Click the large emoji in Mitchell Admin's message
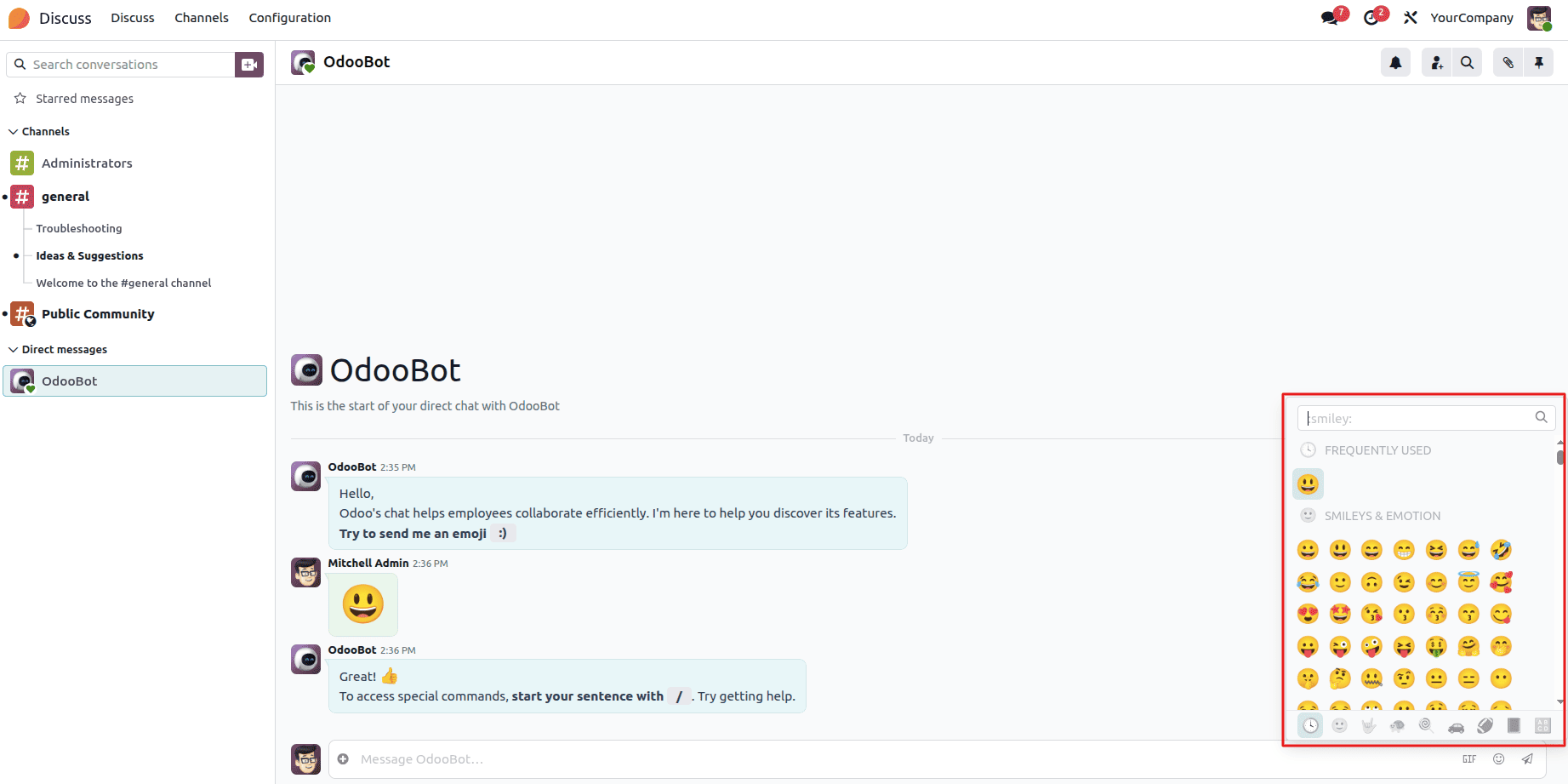Image resolution: width=1568 pixels, height=784 pixels. pos(363,604)
